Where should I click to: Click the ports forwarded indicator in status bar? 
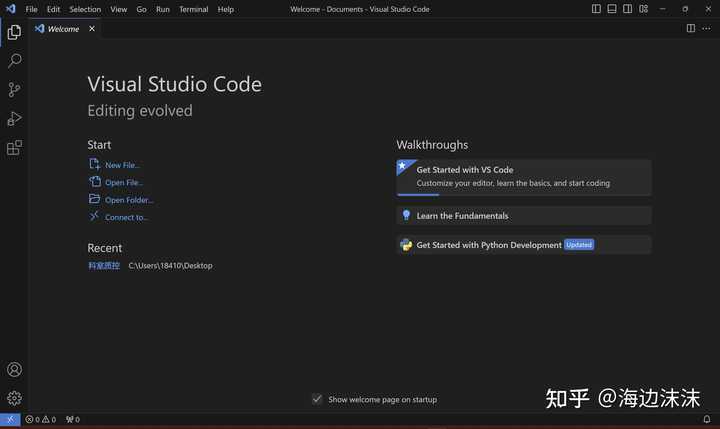tap(73, 419)
